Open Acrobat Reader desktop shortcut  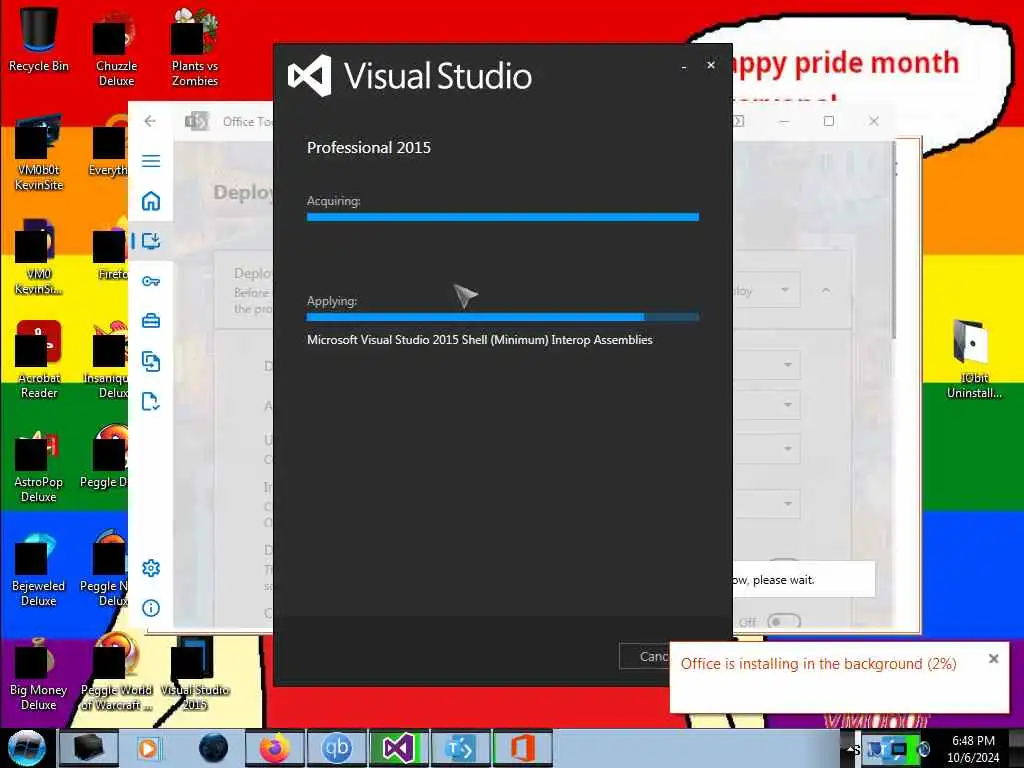tap(39, 360)
